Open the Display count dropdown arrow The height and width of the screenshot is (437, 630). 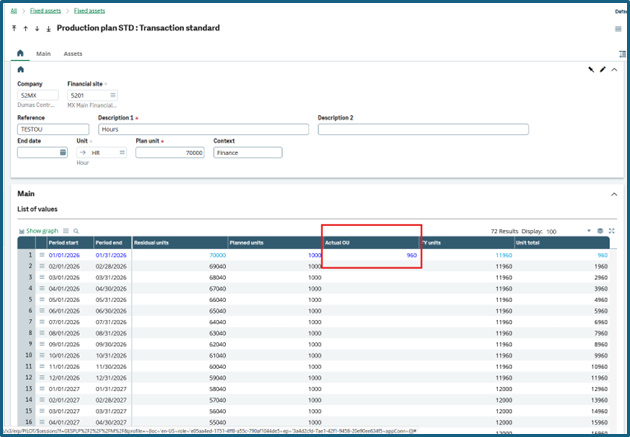click(589, 231)
